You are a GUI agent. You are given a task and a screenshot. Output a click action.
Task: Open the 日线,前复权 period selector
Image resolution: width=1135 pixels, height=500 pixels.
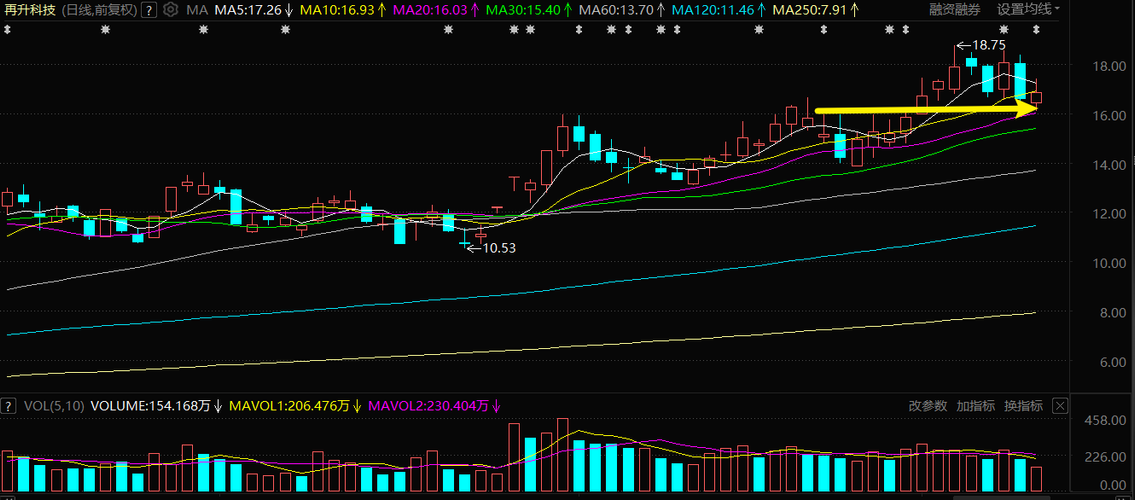click(98, 10)
